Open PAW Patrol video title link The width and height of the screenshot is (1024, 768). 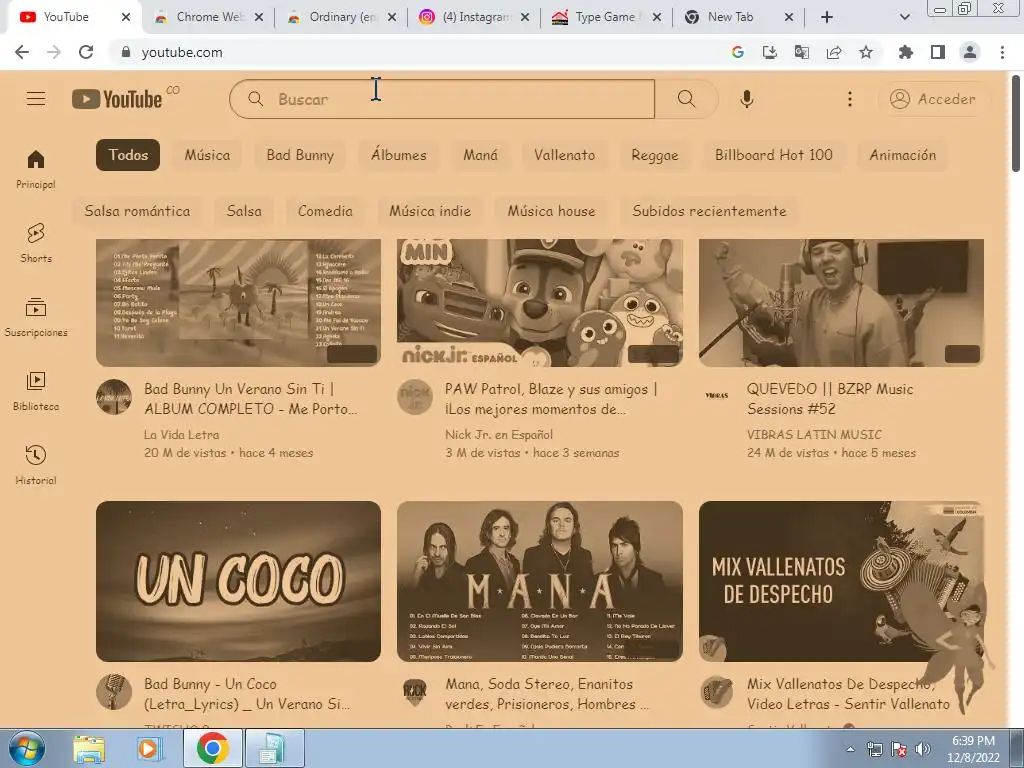(x=551, y=399)
